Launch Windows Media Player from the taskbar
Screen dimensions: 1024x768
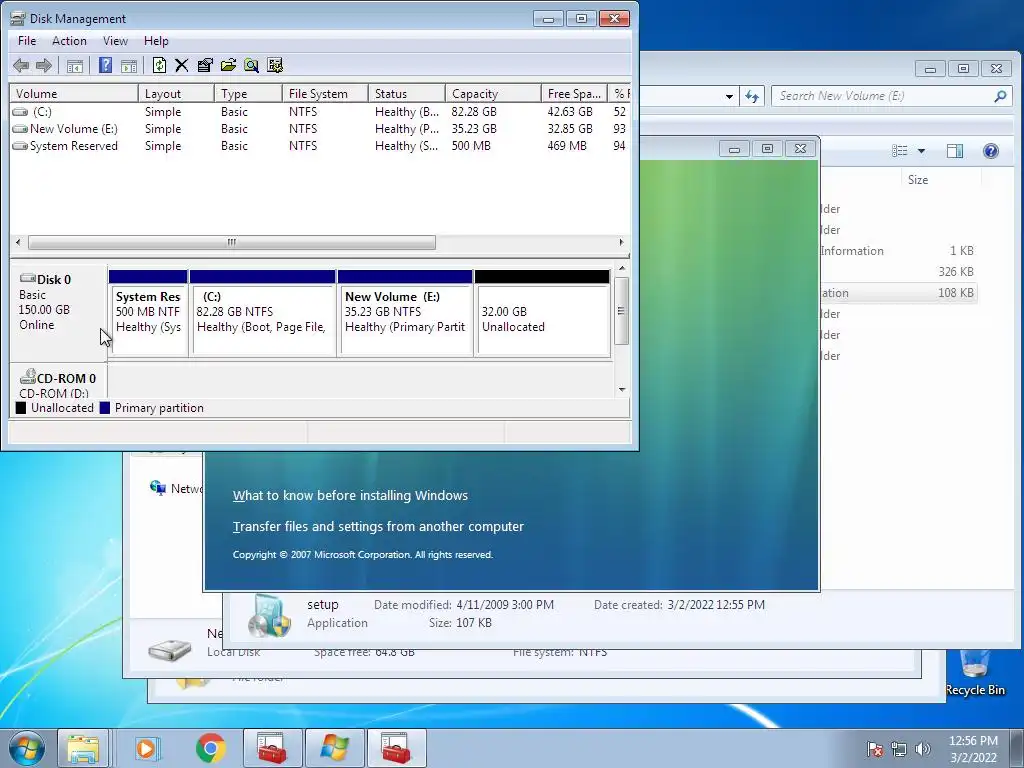tap(147, 748)
